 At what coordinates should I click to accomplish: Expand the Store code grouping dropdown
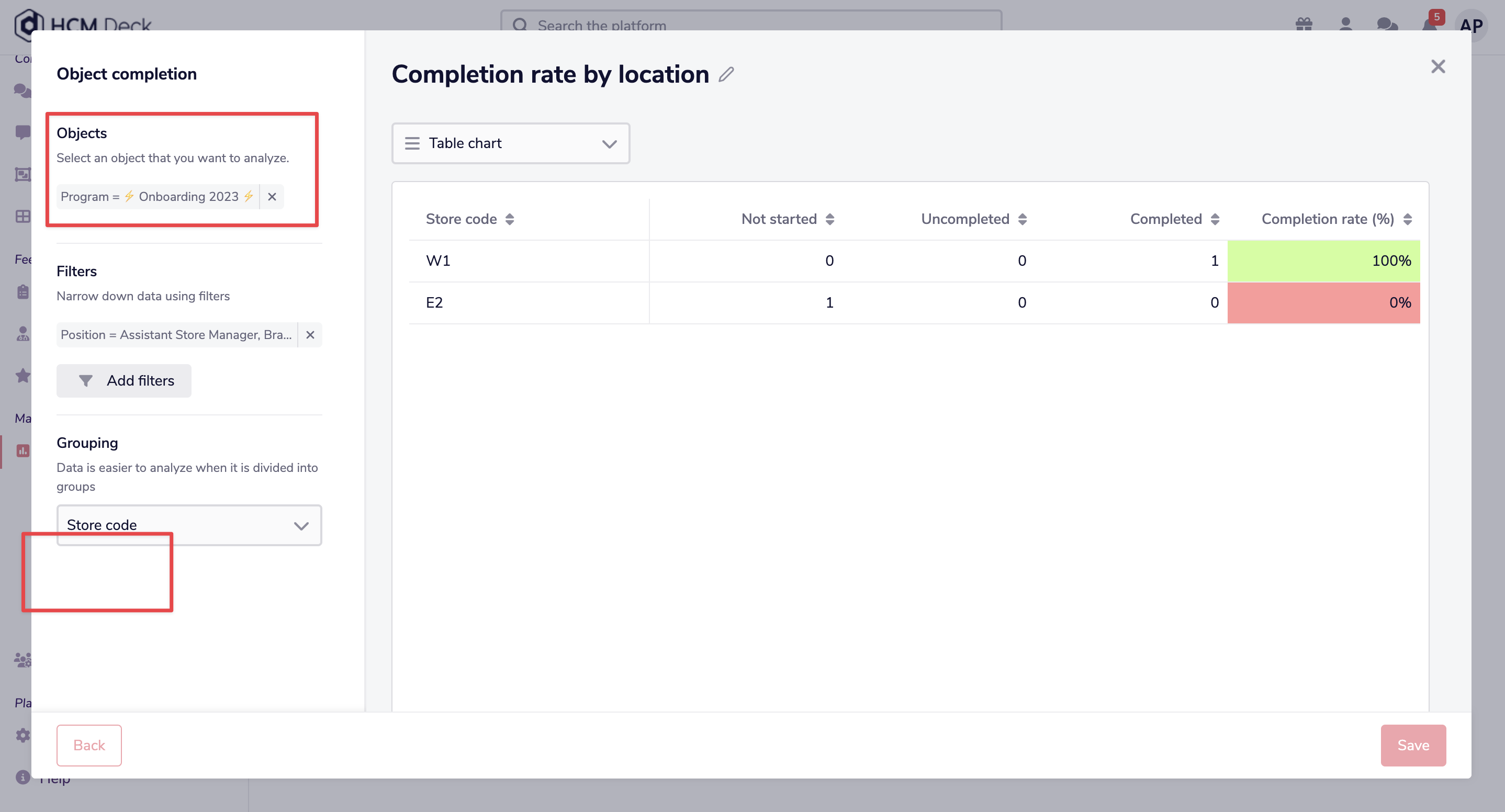point(189,525)
